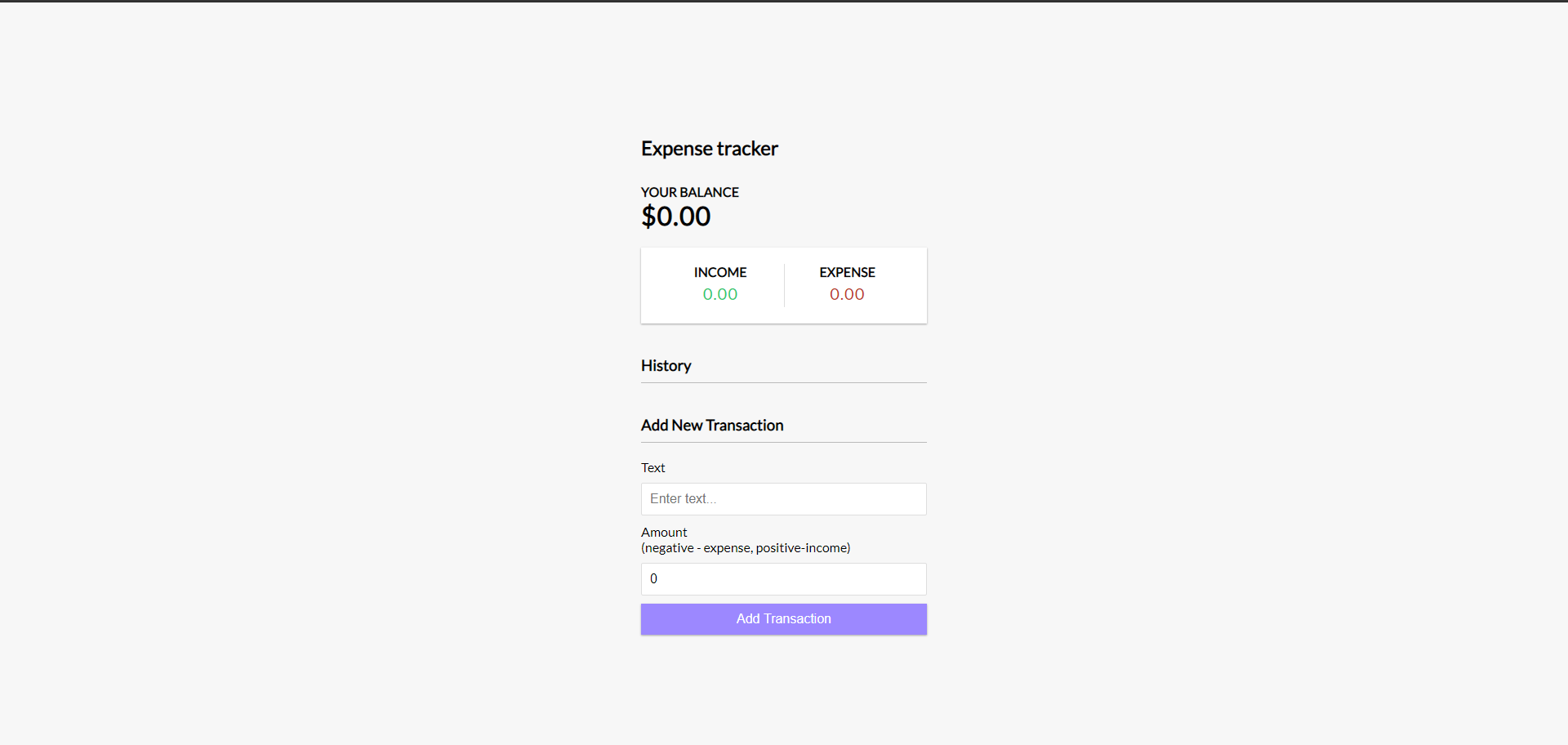
Task: Click the red expense 0.00 value
Action: [847, 294]
